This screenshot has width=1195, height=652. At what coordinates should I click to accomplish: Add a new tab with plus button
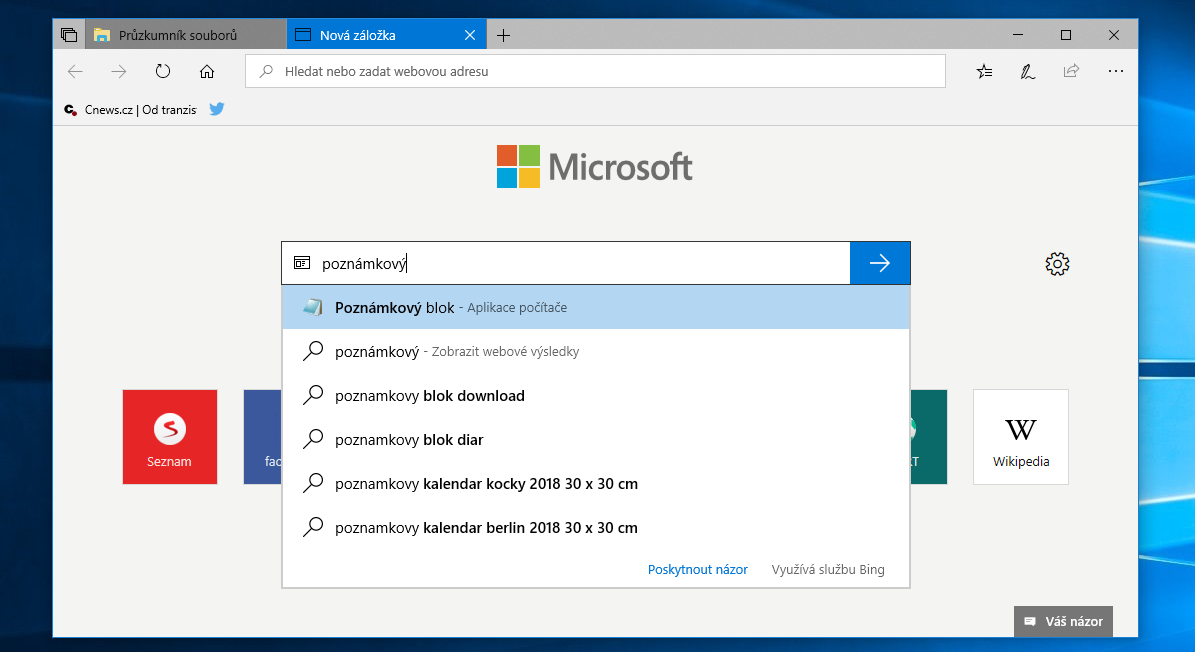(x=503, y=35)
